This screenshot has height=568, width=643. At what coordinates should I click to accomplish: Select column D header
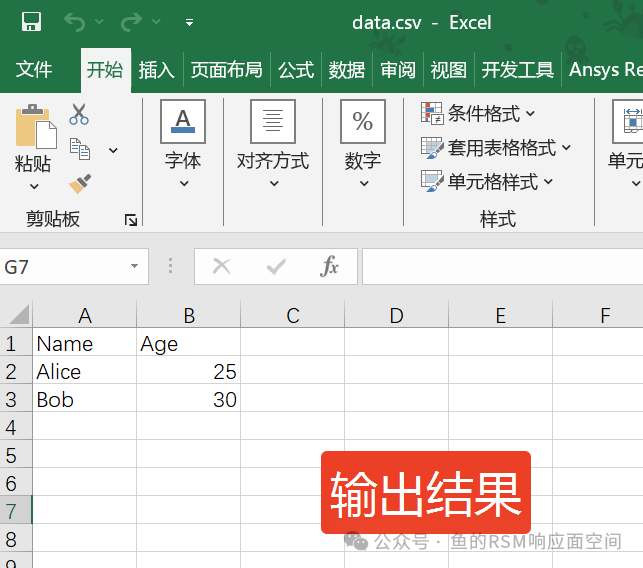tap(397, 315)
